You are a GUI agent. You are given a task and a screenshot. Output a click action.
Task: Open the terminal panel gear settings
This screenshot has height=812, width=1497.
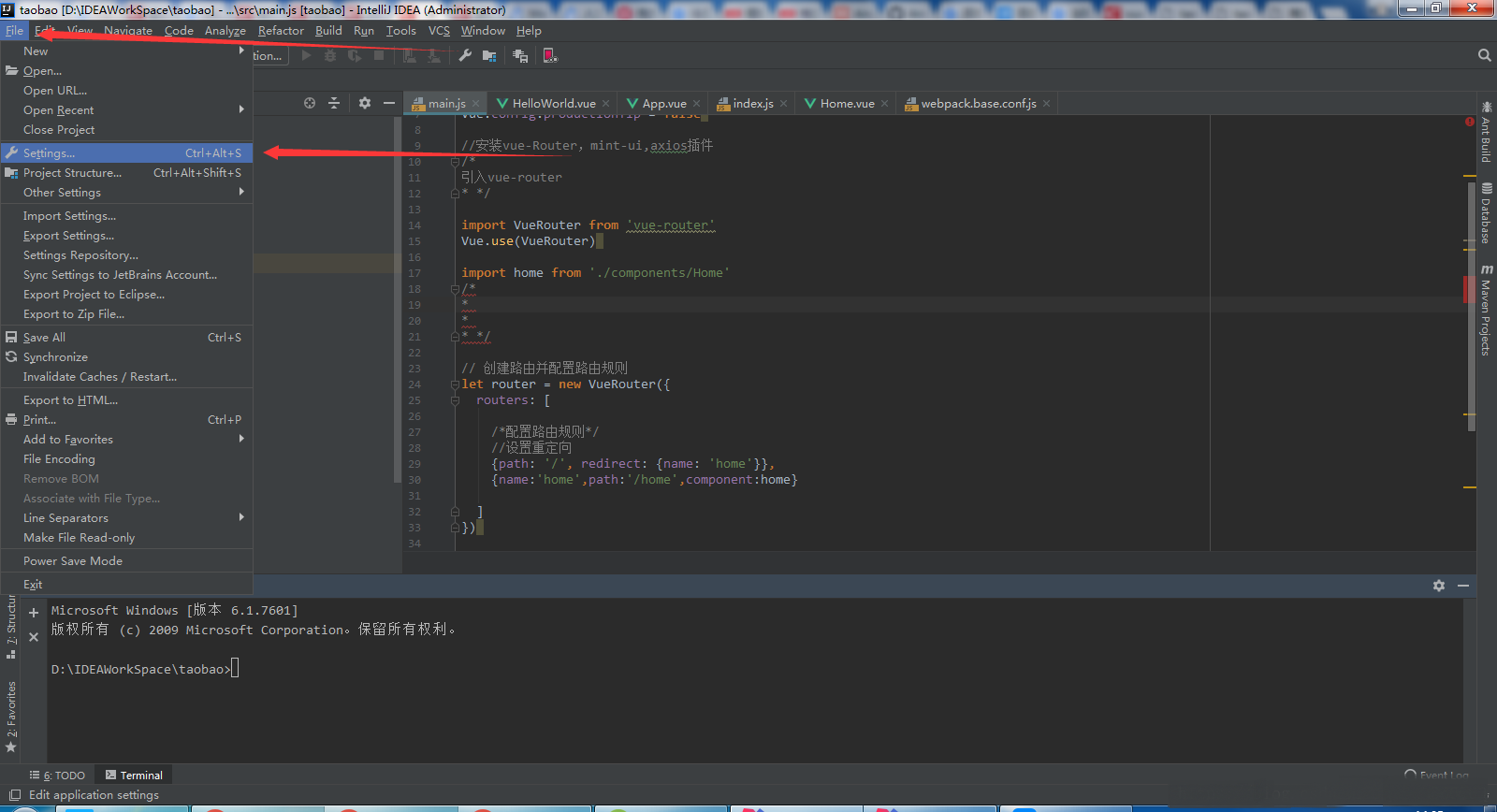click(1439, 586)
